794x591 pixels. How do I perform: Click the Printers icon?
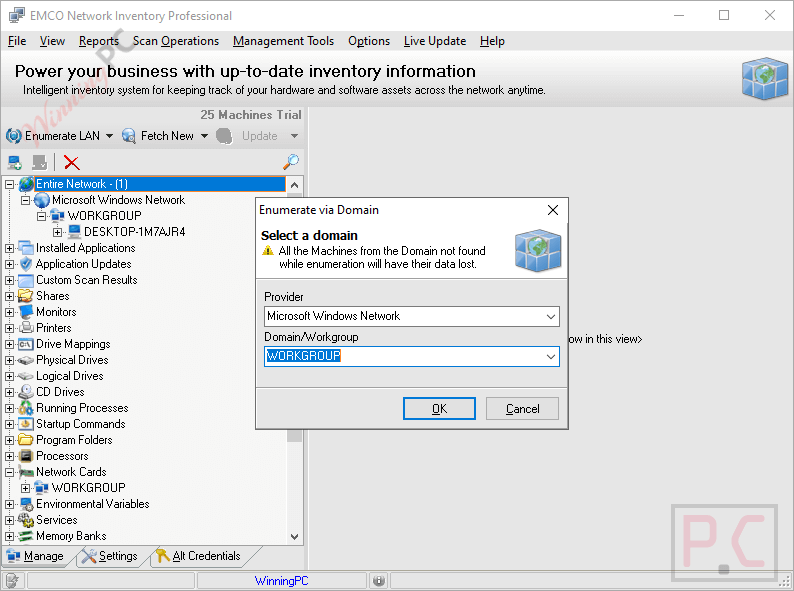[x=26, y=328]
